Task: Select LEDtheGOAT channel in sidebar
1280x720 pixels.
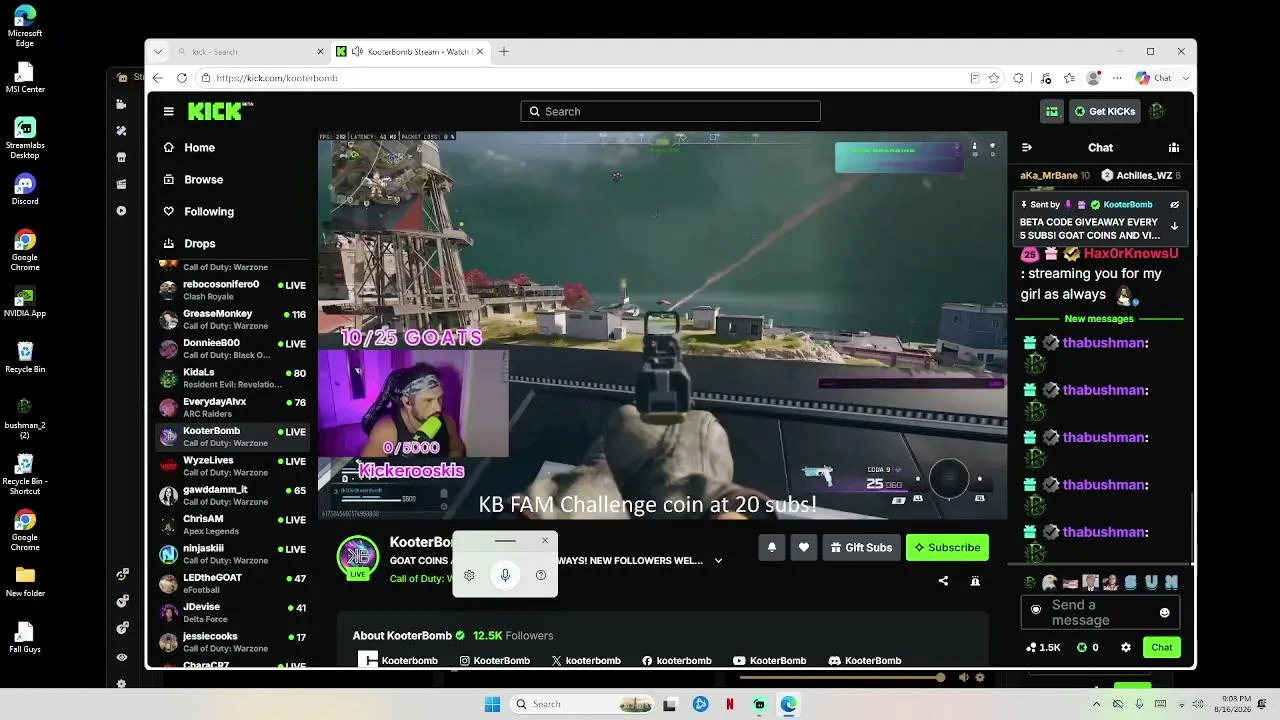Action: (x=233, y=583)
